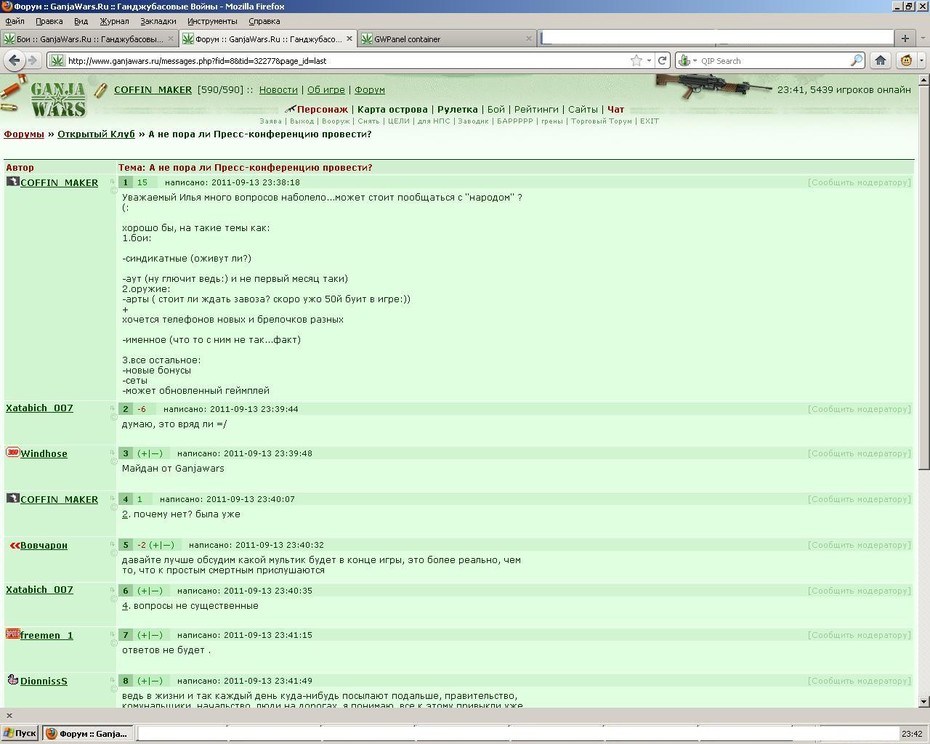Click the page scrollbar up arrow

click(x=923, y=79)
